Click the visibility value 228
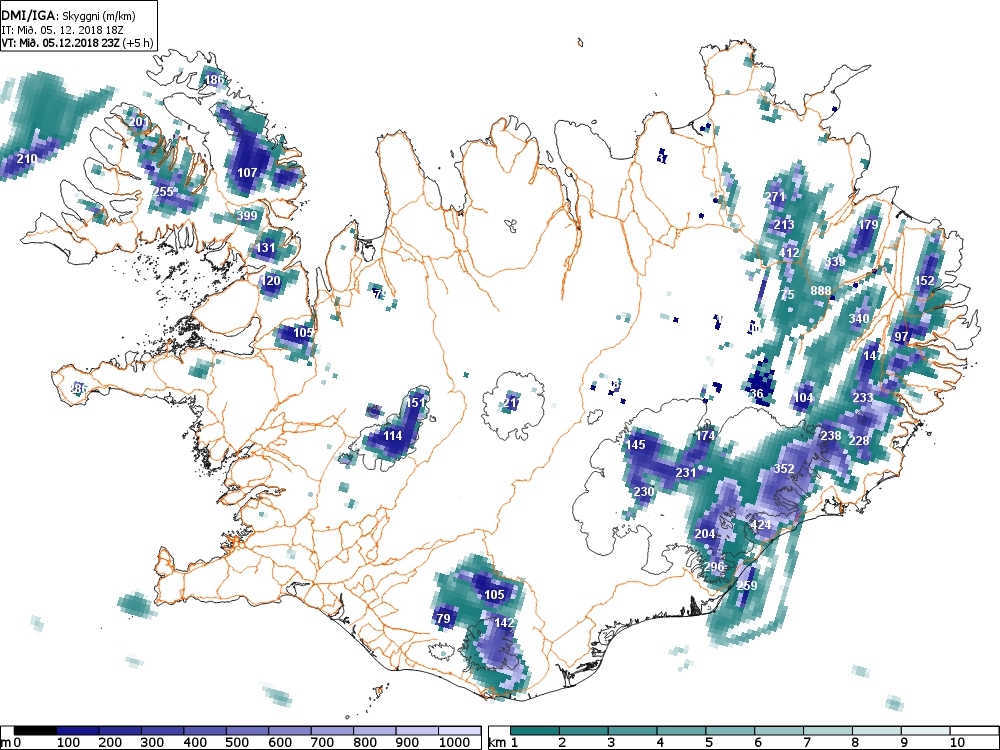Viewport: 1000px width, 750px height. 859,440
